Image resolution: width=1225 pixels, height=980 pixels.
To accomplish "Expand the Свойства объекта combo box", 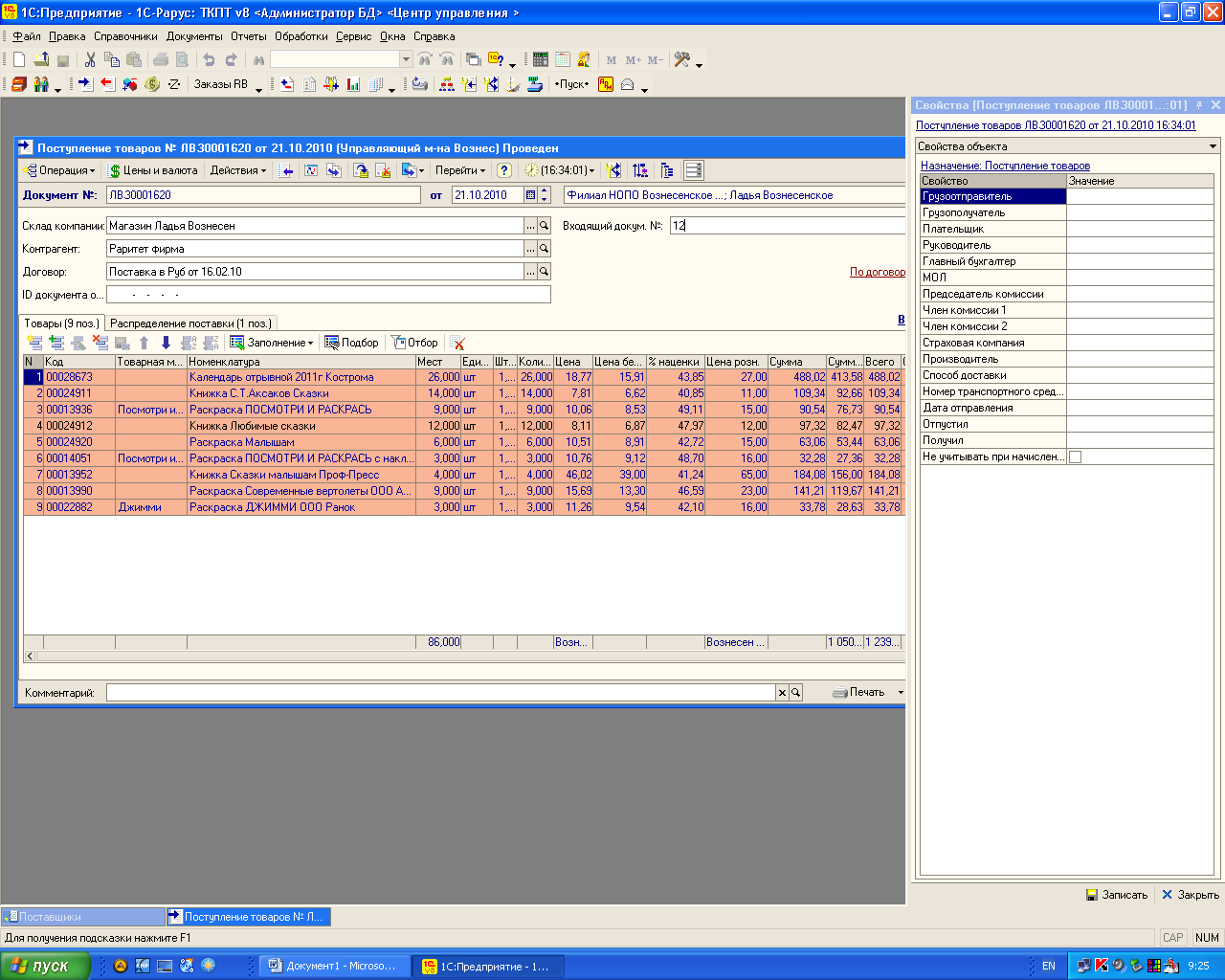I will 1213,146.
